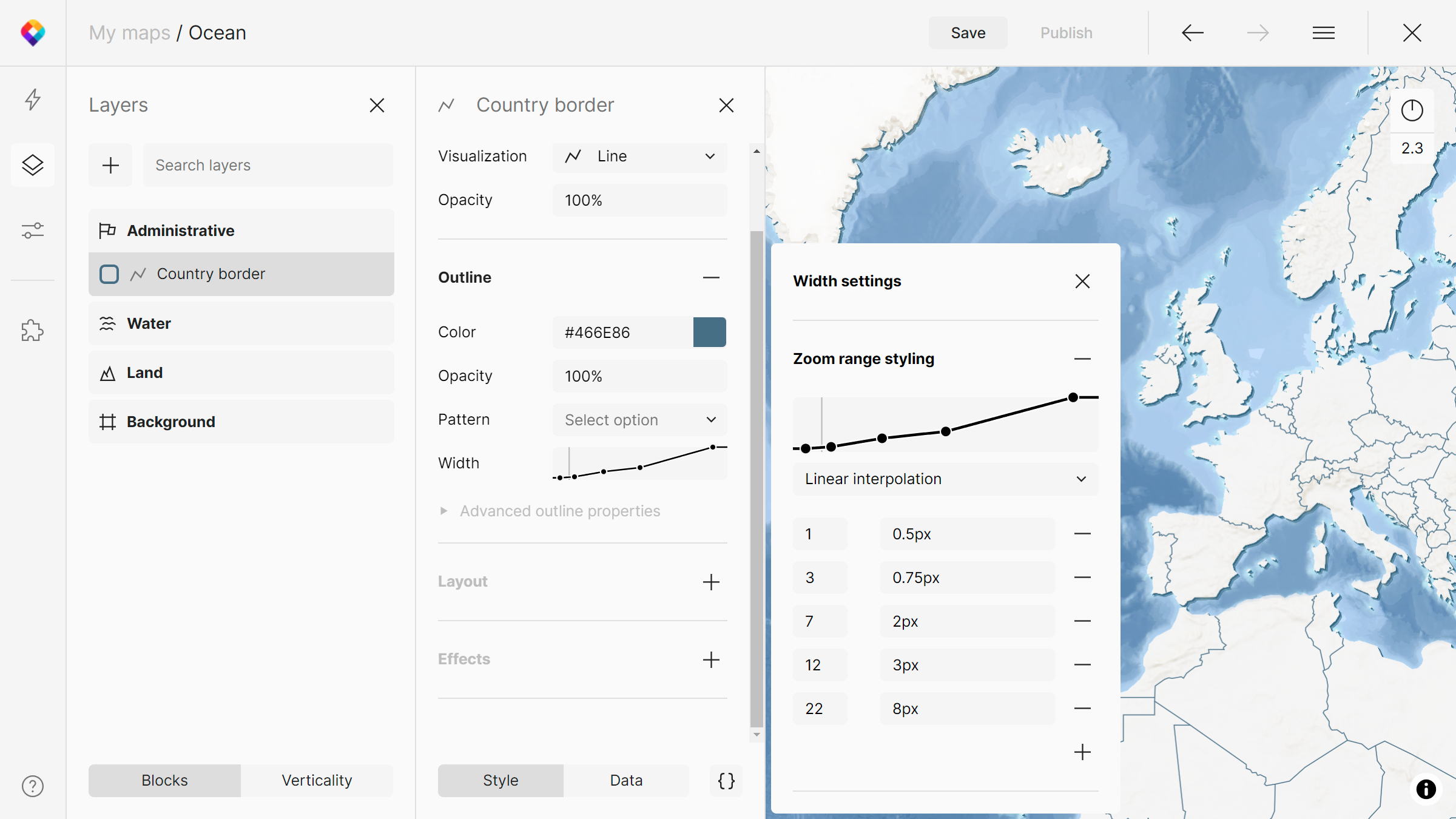The width and height of the screenshot is (1456, 819).
Task: Open Linear interpolation dropdown
Action: coord(945,479)
